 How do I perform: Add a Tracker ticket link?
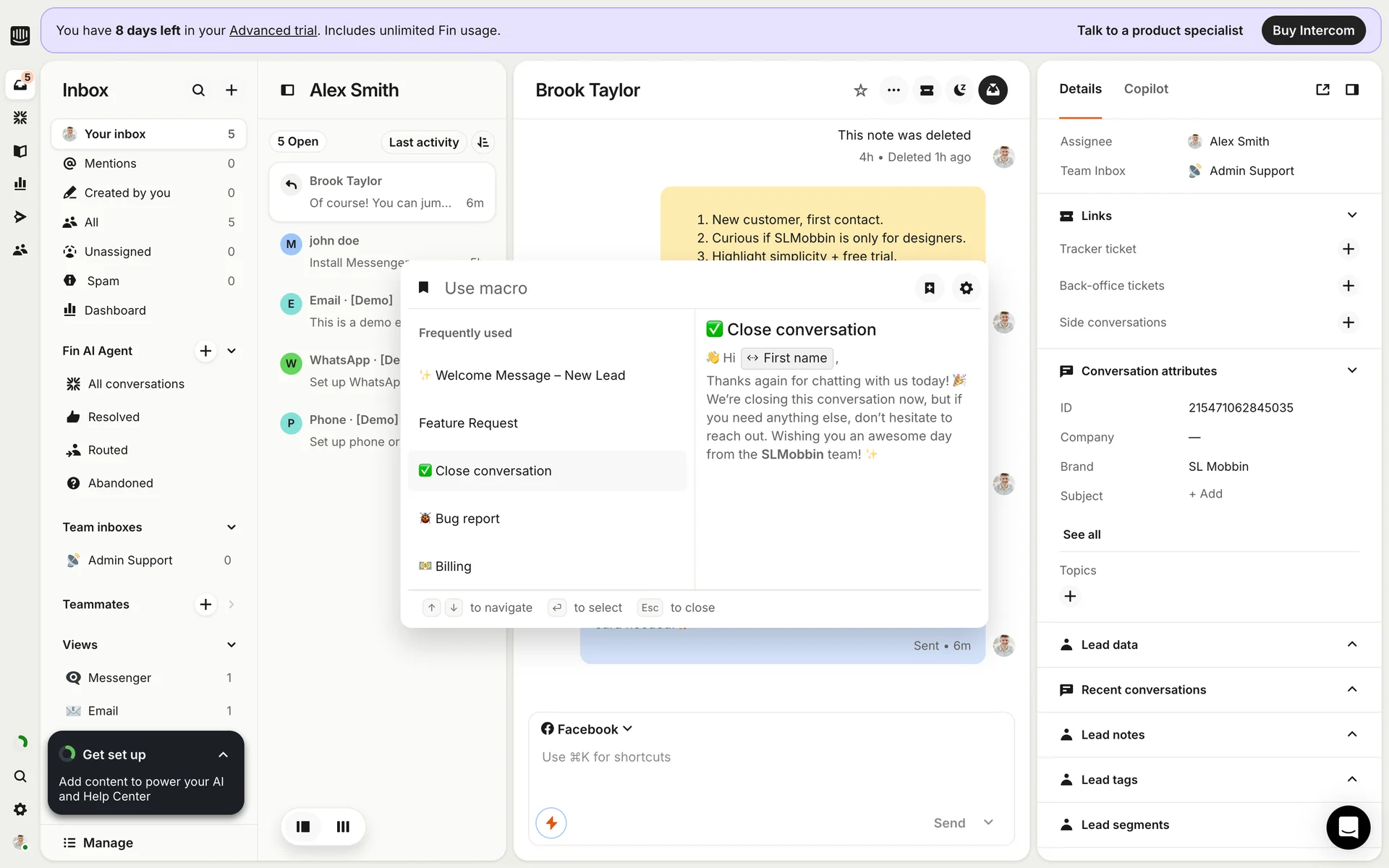1348,249
